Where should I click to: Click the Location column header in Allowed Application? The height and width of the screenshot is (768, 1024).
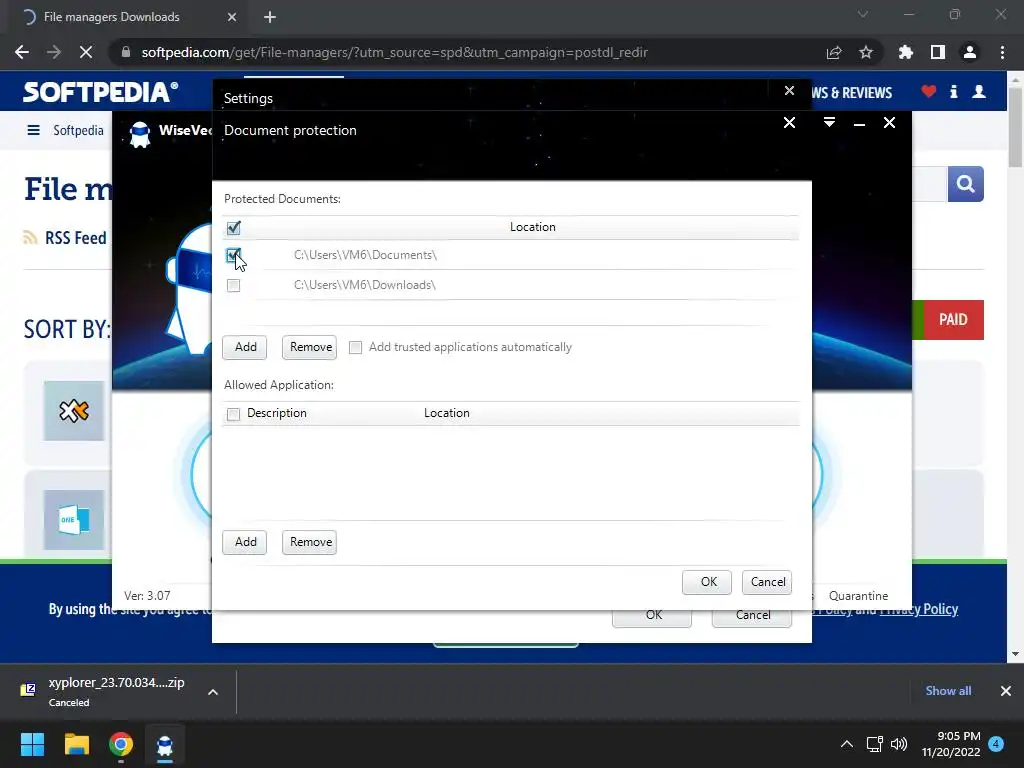click(x=447, y=413)
